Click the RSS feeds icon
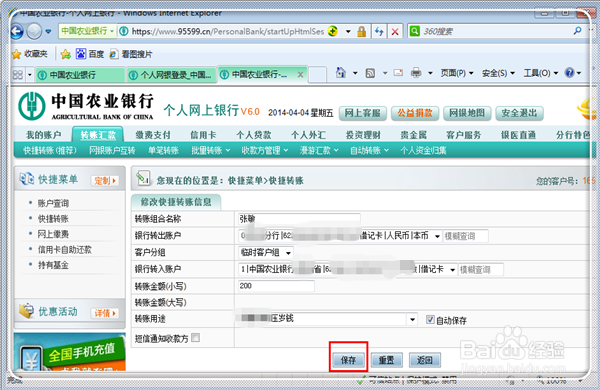Viewport: 600px width, 390px height. coord(370,73)
